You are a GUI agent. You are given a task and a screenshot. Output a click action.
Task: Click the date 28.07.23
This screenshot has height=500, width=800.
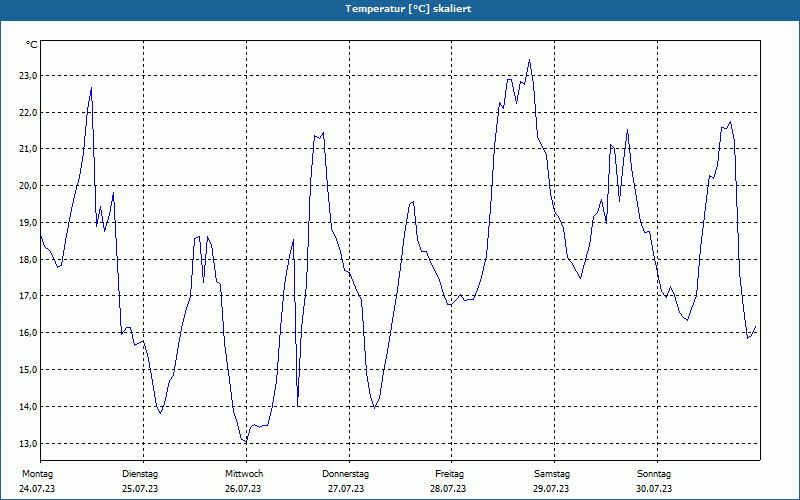pos(448,489)
